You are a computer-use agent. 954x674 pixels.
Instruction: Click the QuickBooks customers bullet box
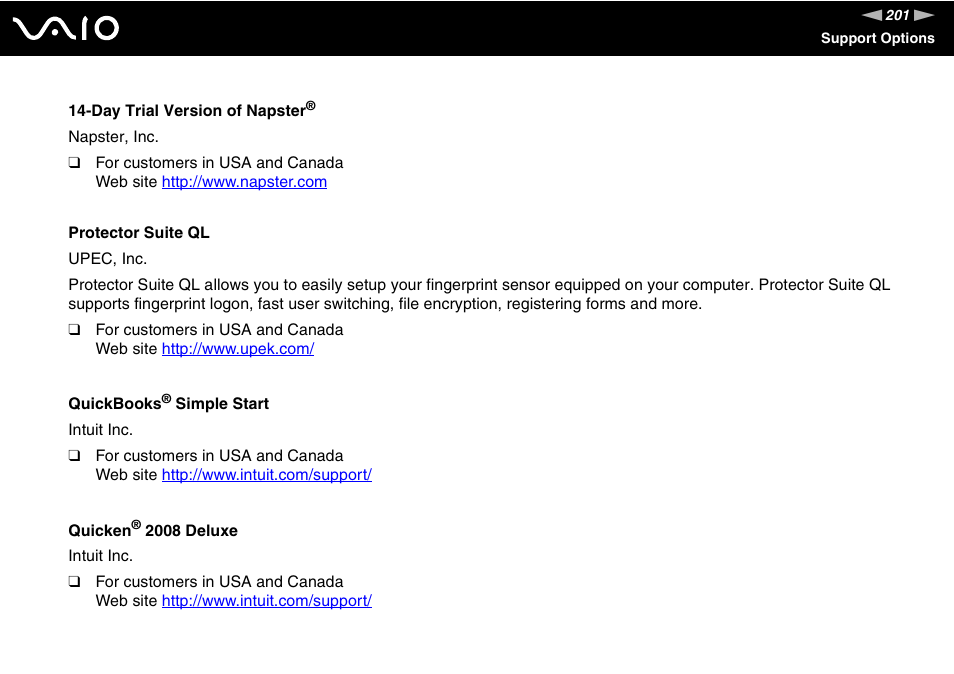pyautogui.click(x=74, y=455)
